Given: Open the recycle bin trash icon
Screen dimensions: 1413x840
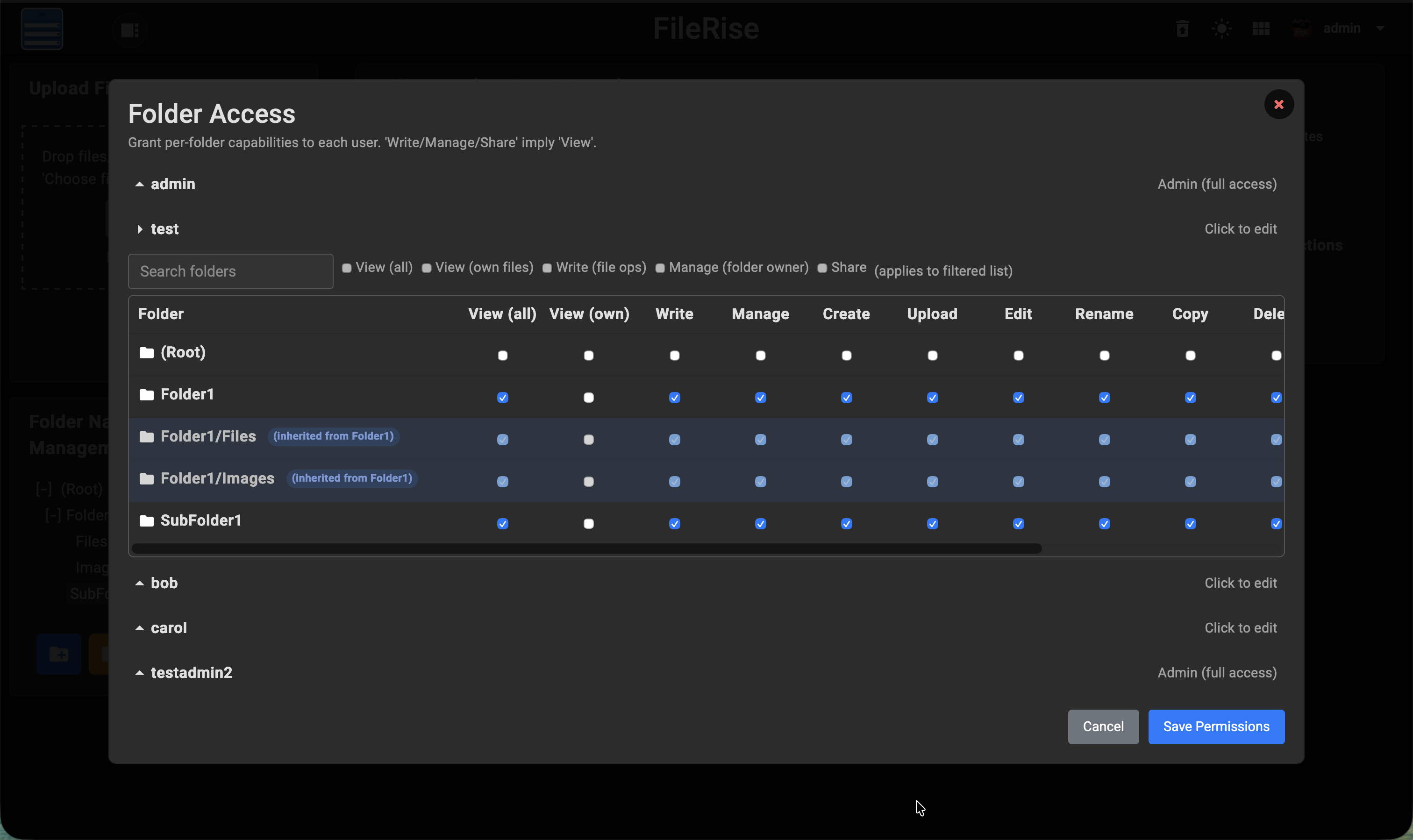Looking at the screenshot, I should [x=1182, y=28].
